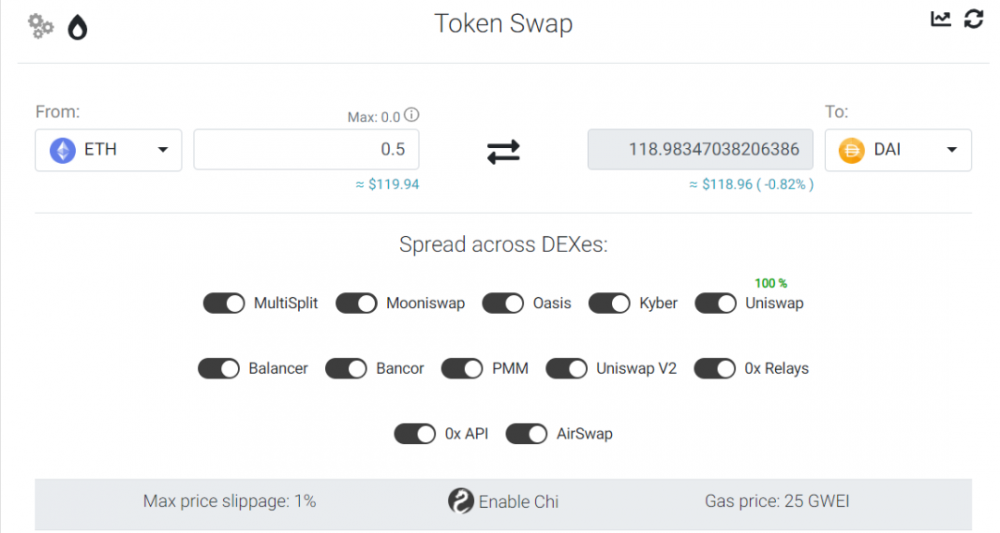Viewport: 1000px width, 533px height.
Task: Click the ETH token logo
Action: pyautogui.click(x=63, y=150)
